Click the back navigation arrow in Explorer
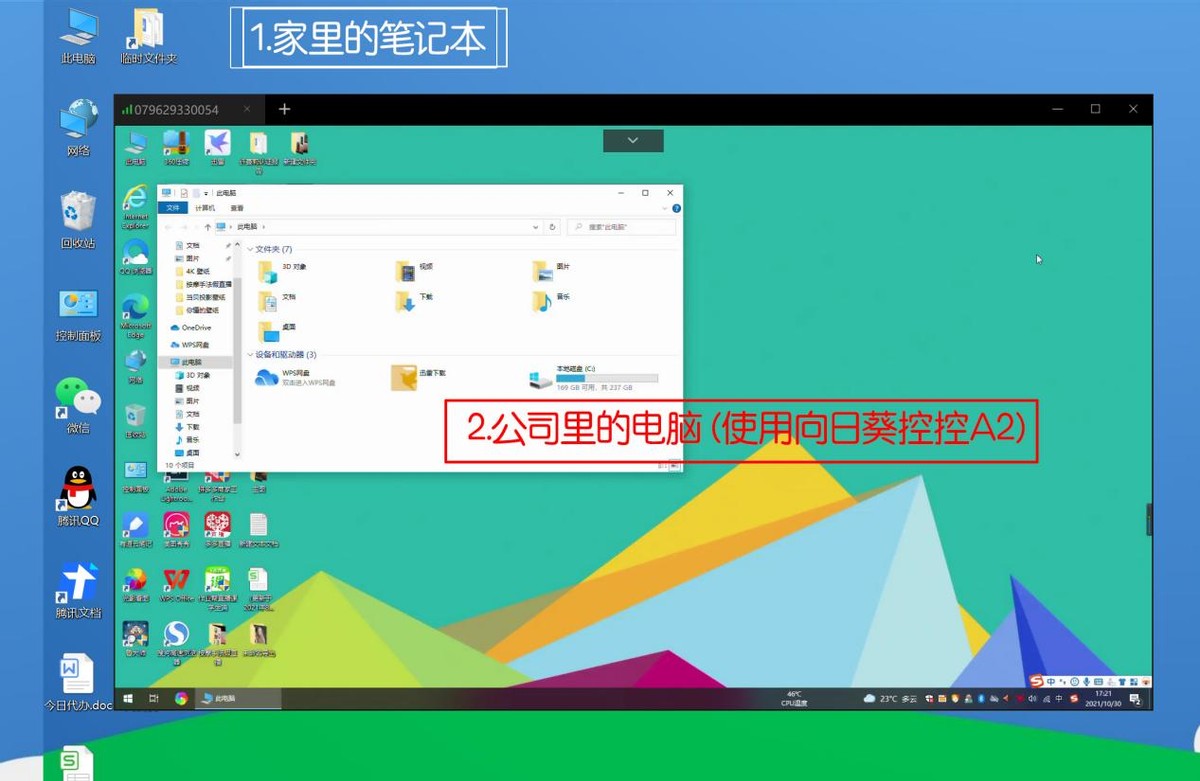Viewport: 1200px width, 781px height. 165,227
